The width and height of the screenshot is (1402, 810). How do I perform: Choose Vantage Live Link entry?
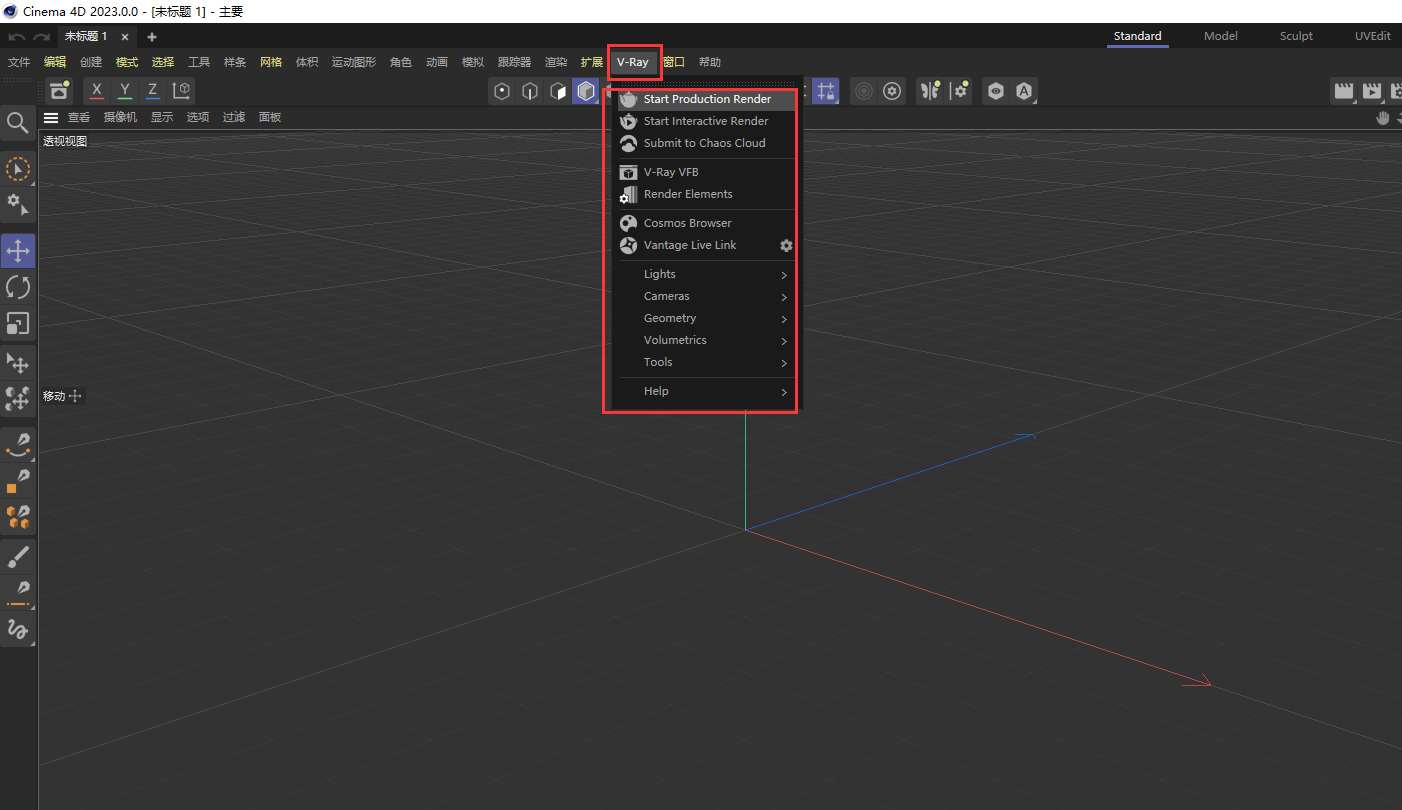coord(690,245)
